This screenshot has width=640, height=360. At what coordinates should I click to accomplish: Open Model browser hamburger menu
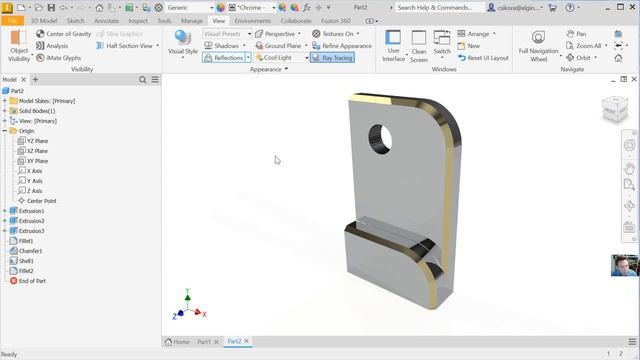coord(155,80)
